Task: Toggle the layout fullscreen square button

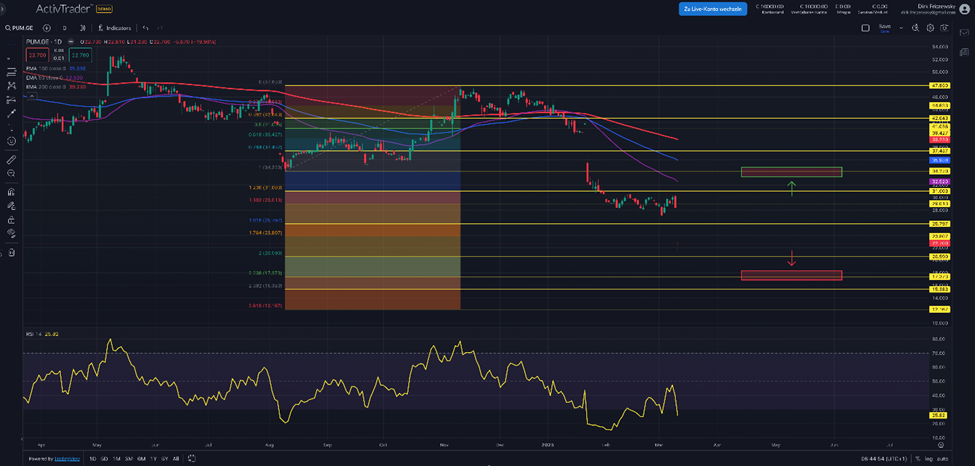Action: click(x=865, y=28)
